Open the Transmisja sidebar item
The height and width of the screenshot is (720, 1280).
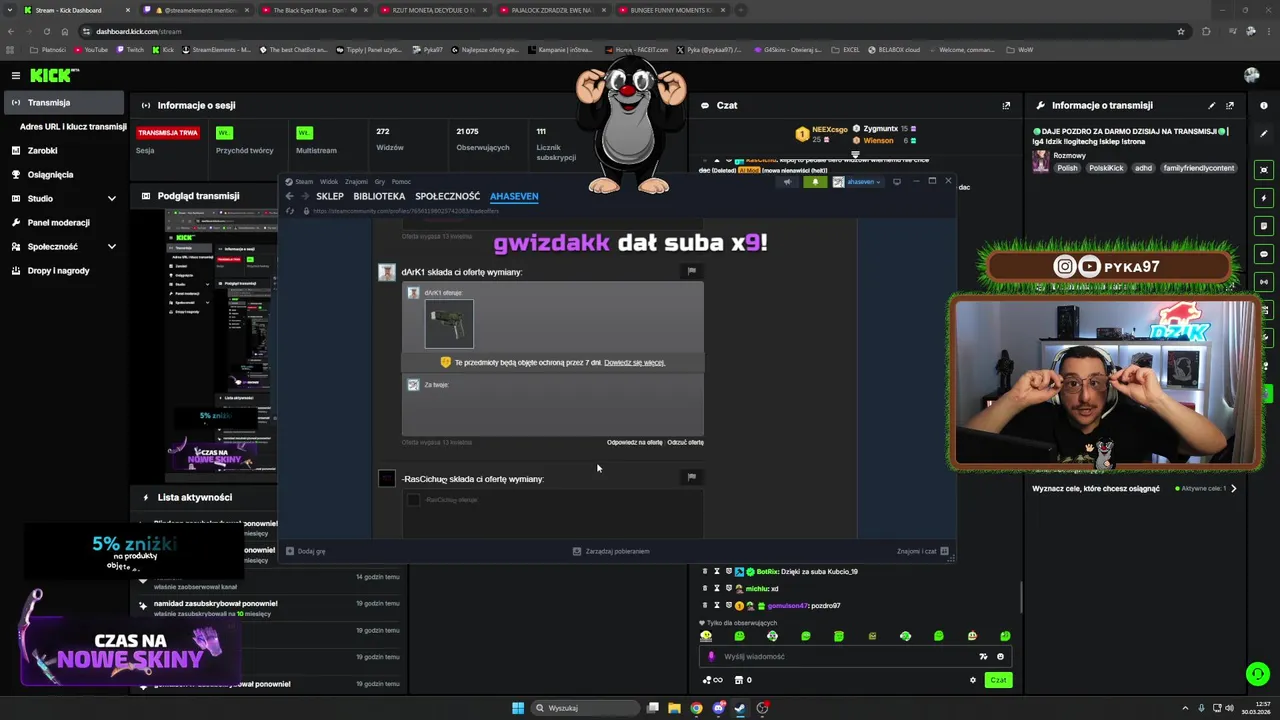[62, 102]
